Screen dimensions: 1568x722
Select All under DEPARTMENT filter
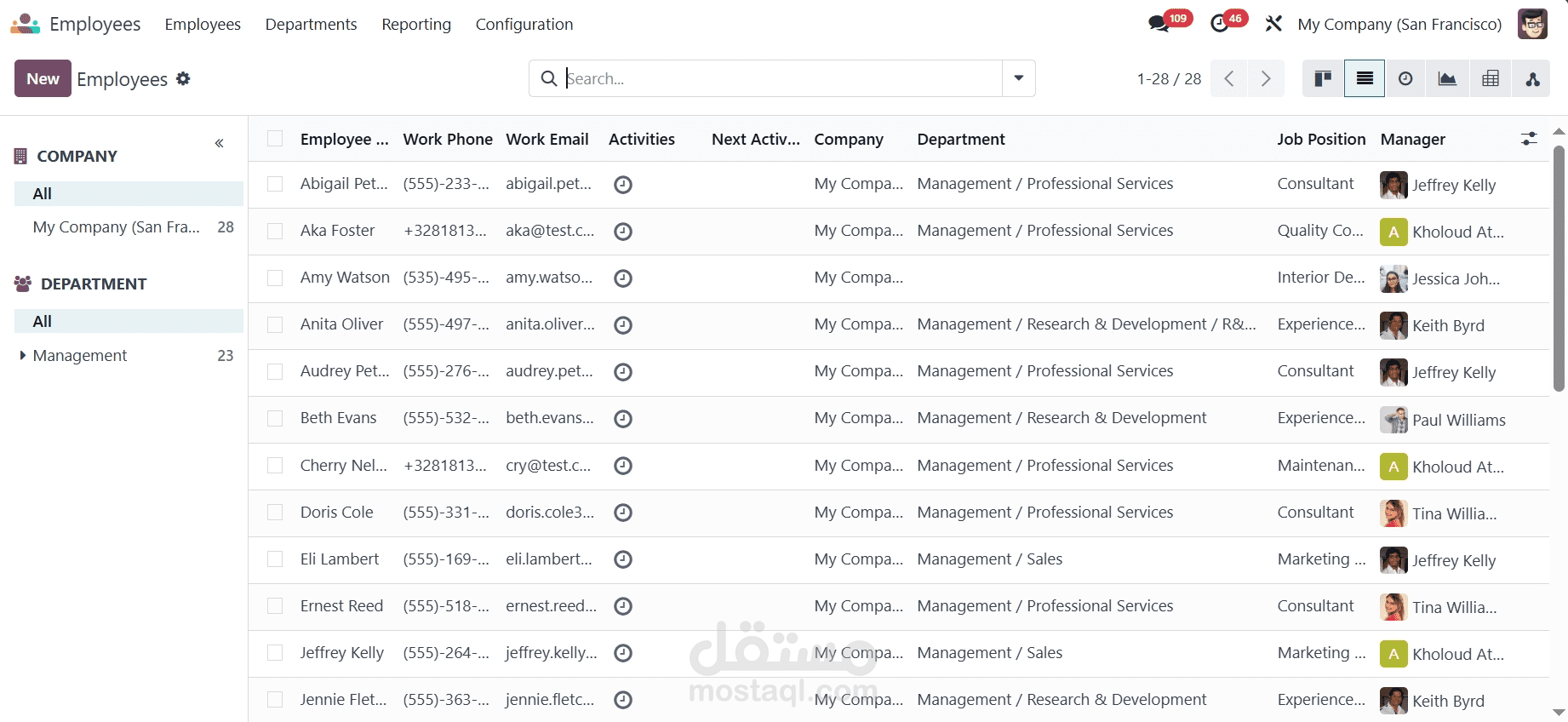coord(129,321)
